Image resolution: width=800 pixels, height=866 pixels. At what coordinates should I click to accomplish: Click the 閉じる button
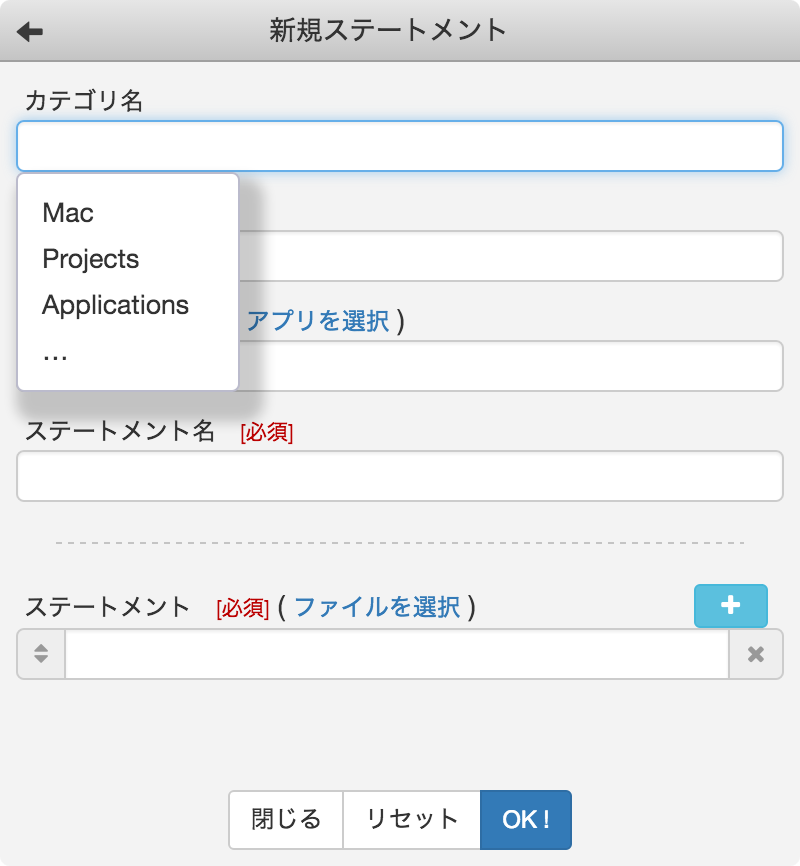(x=286, y=820)
